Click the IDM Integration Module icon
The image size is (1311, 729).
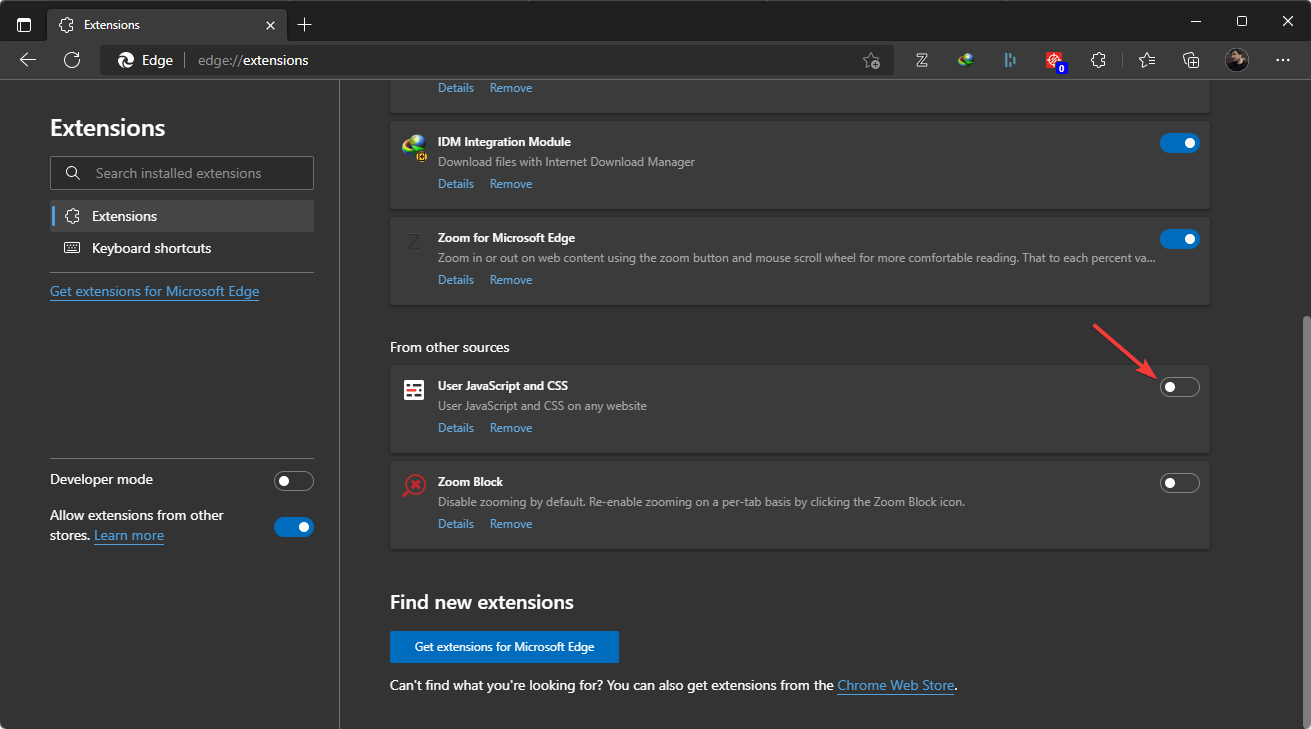[x=414, y=147]
